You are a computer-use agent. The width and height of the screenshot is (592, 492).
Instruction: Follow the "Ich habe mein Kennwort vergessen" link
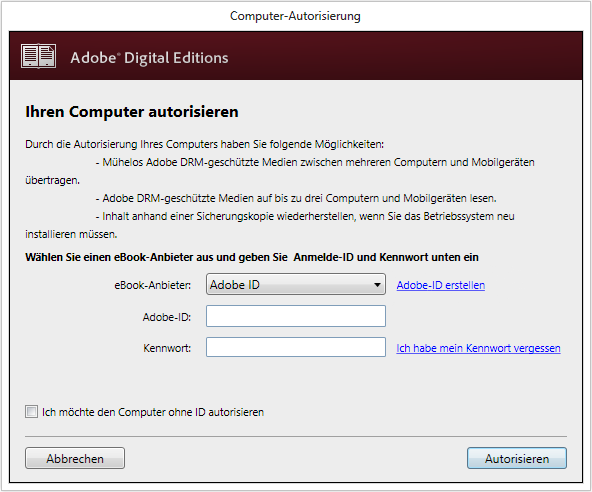point(478,348)
